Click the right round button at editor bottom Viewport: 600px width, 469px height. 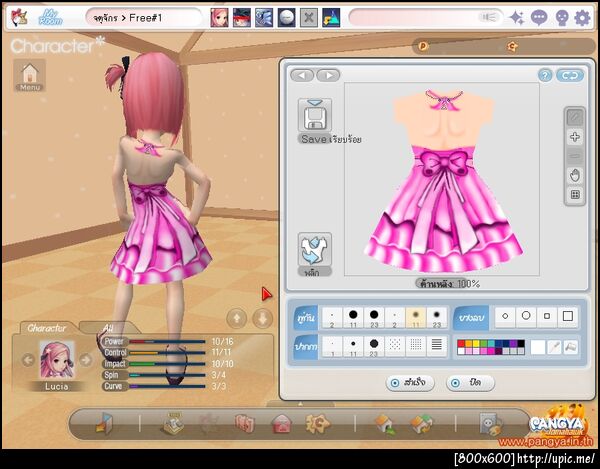(470, 383)
